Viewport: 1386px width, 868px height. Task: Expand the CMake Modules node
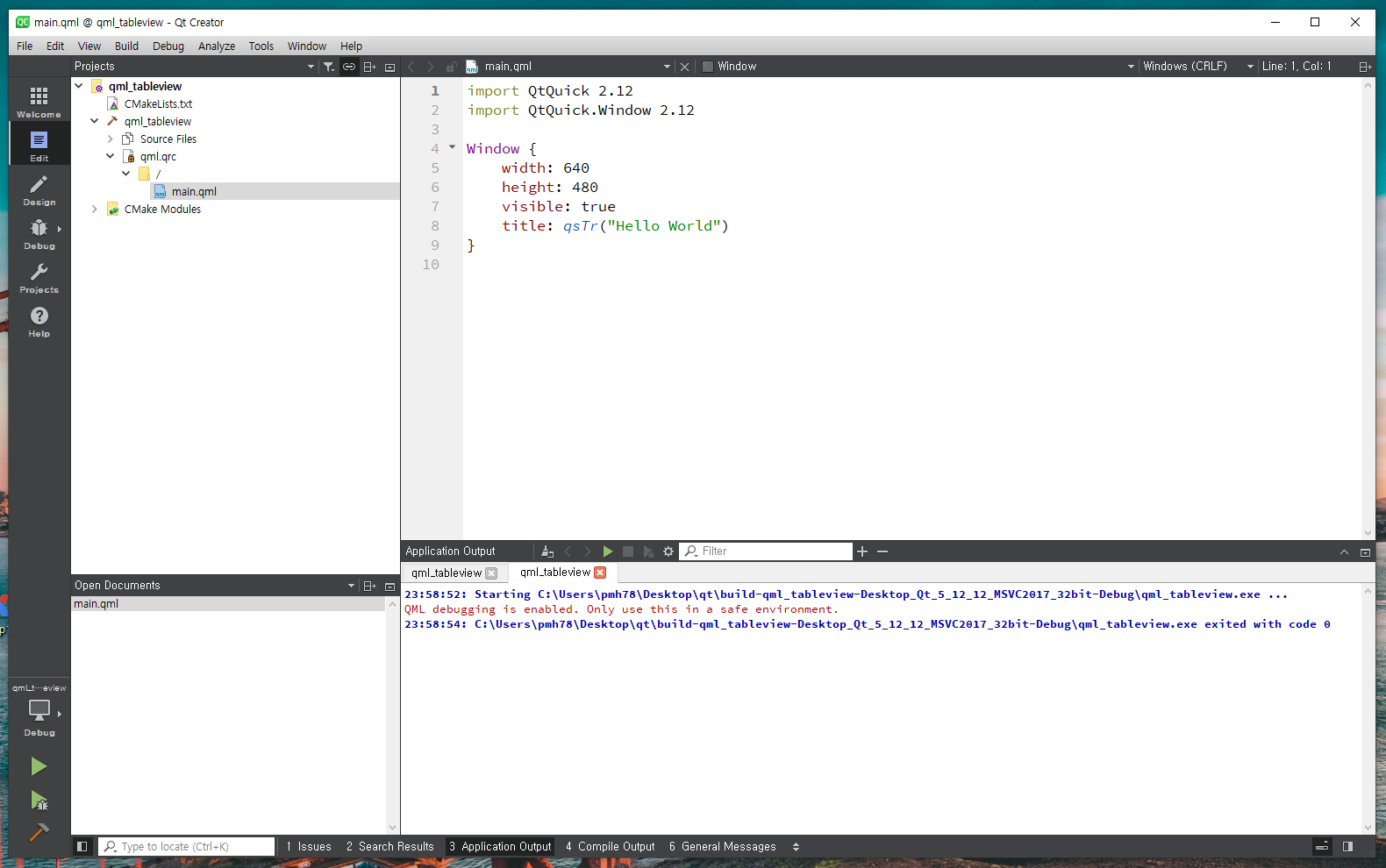(x=95, y=209)
